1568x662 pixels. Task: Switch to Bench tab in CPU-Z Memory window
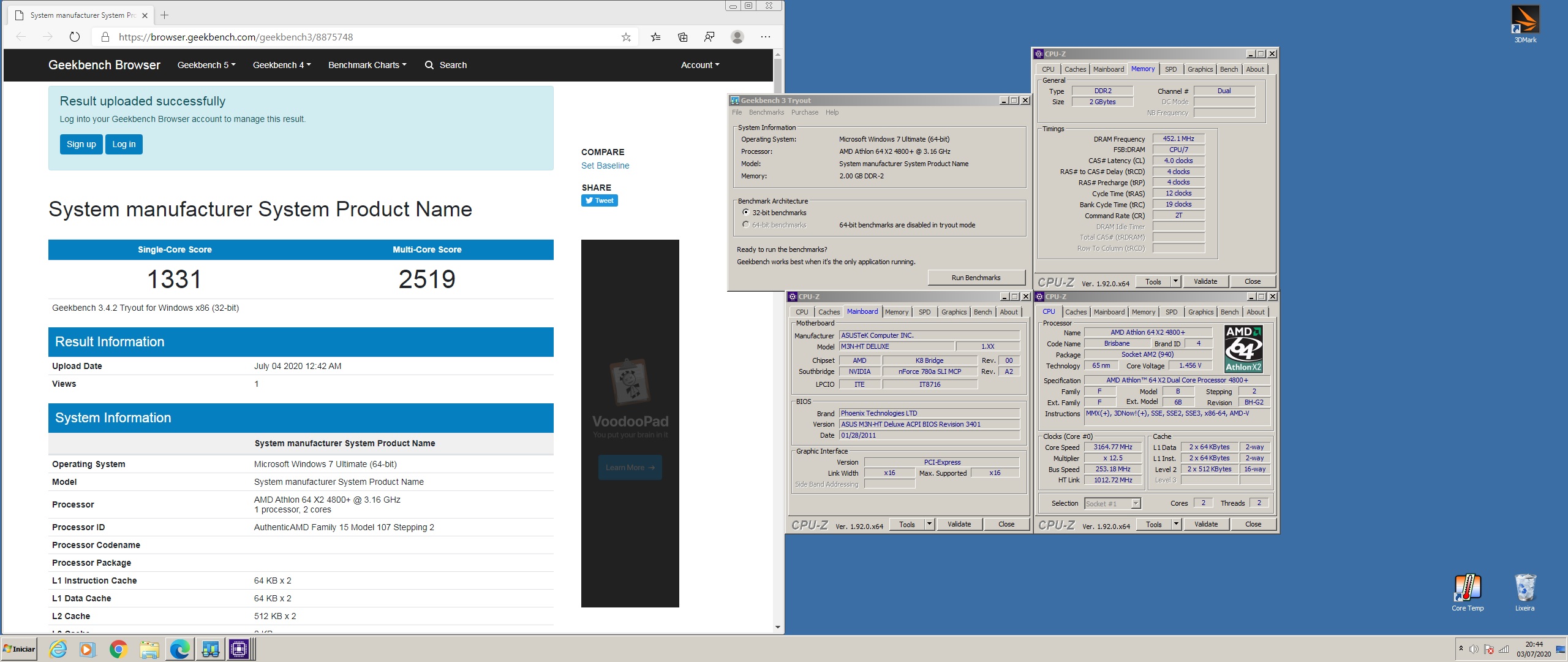pos(1229,69)
